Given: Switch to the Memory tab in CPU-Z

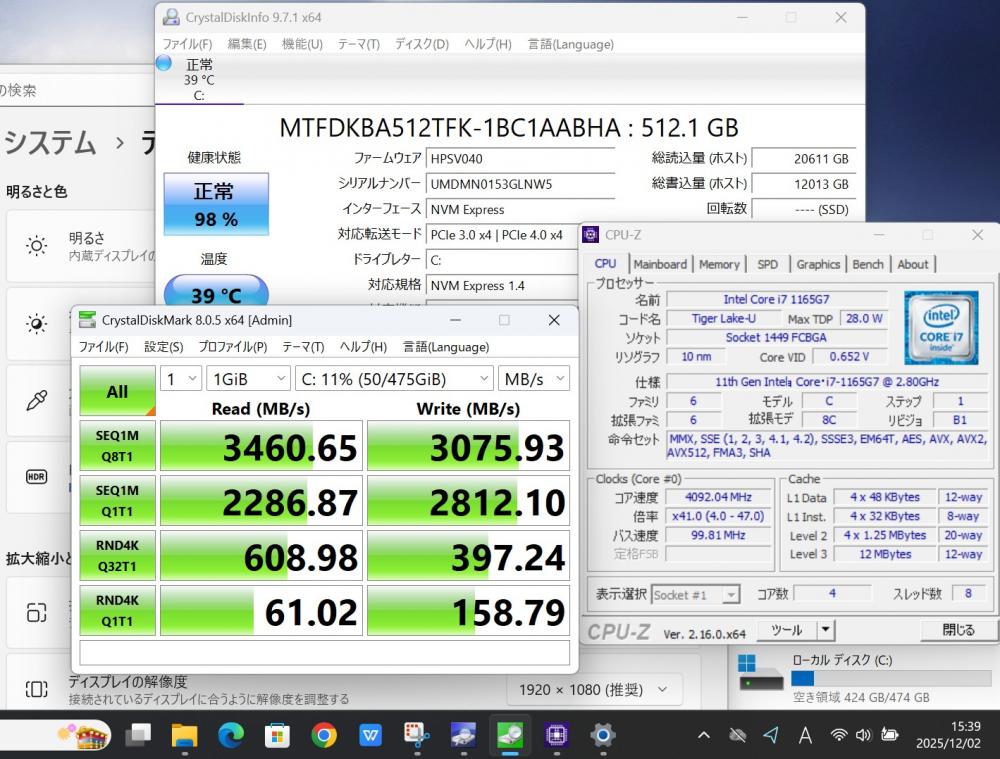Looking at the screenshot, I should tap(719, 264).
